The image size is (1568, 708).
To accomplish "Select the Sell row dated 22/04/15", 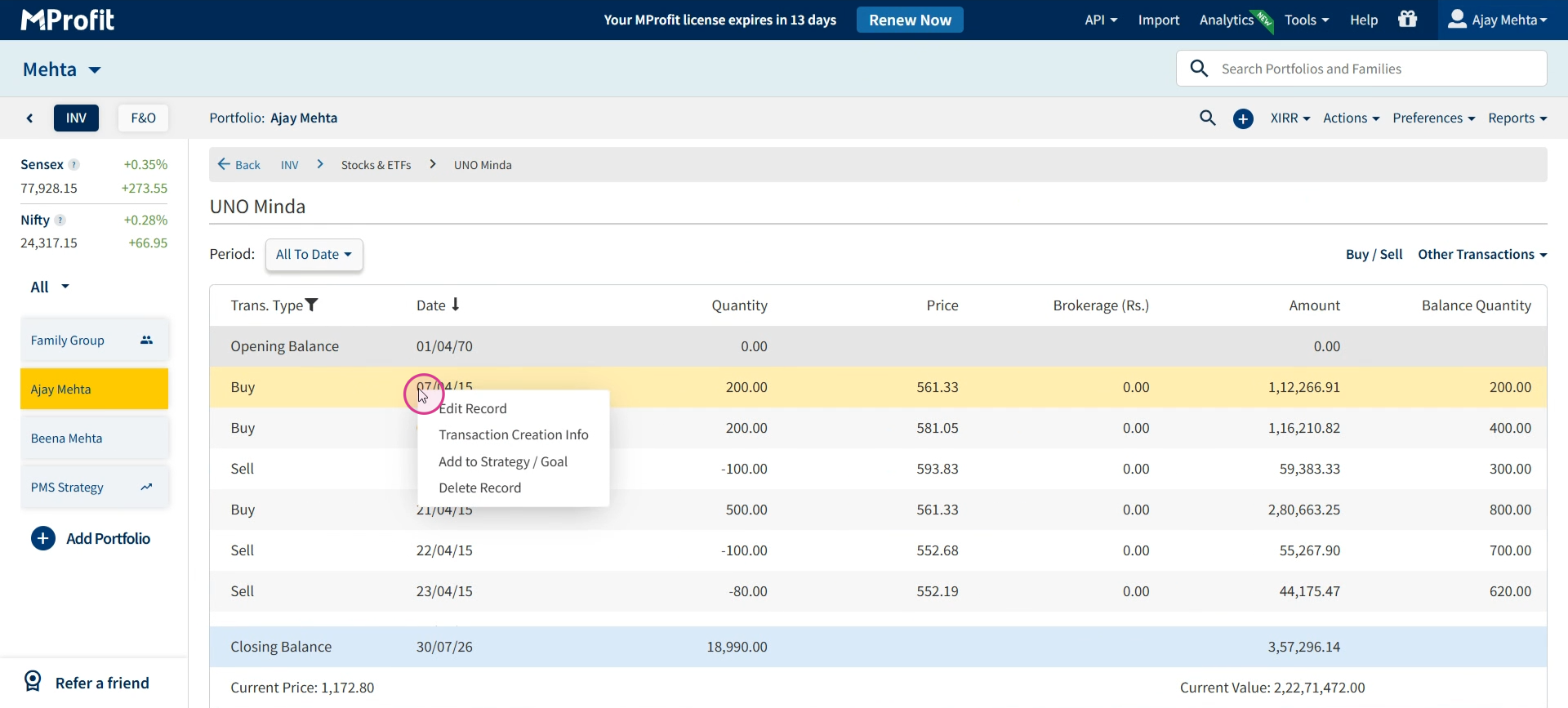I will coord(878,550).
